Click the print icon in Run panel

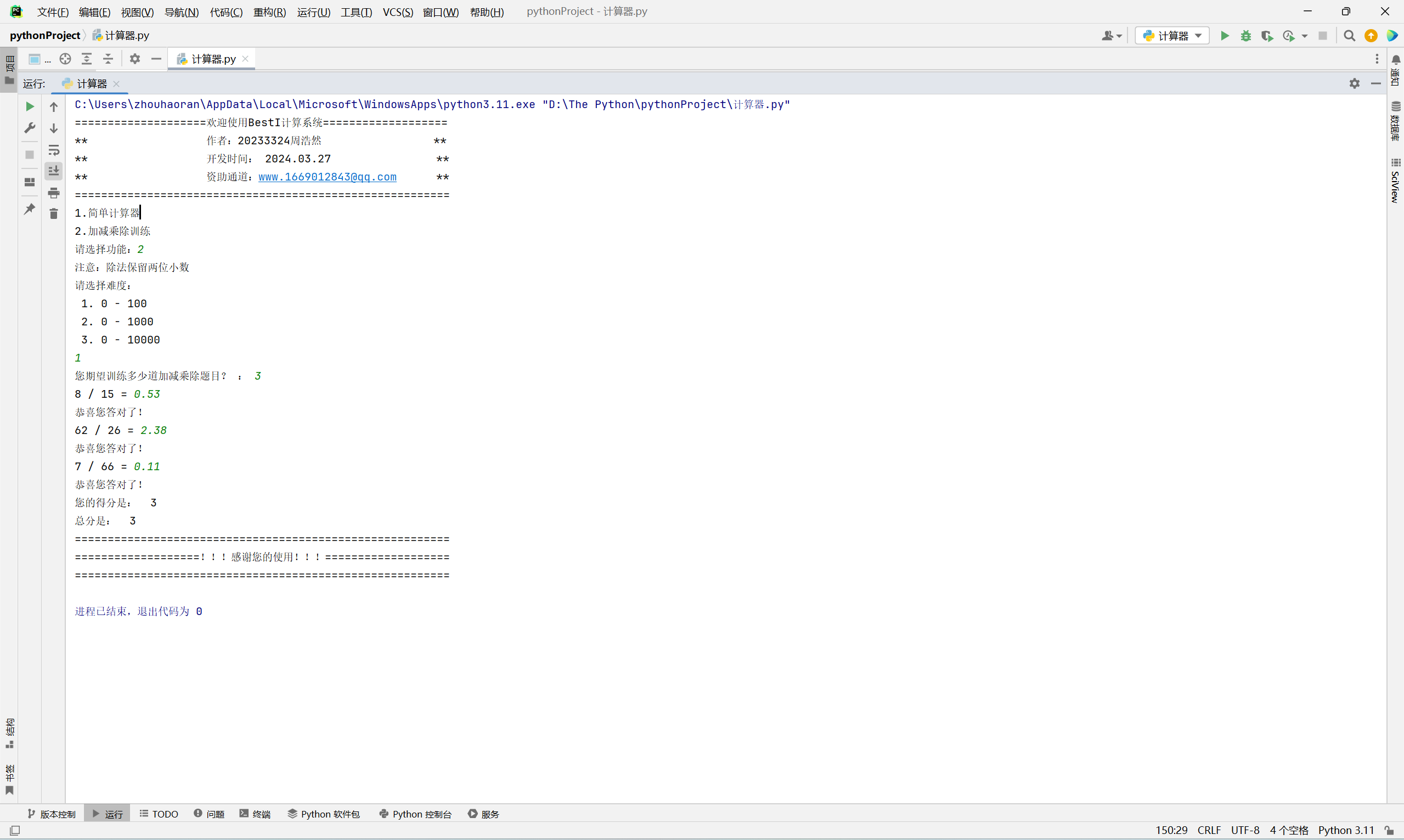pyautogui.click(x=54, y=193)
